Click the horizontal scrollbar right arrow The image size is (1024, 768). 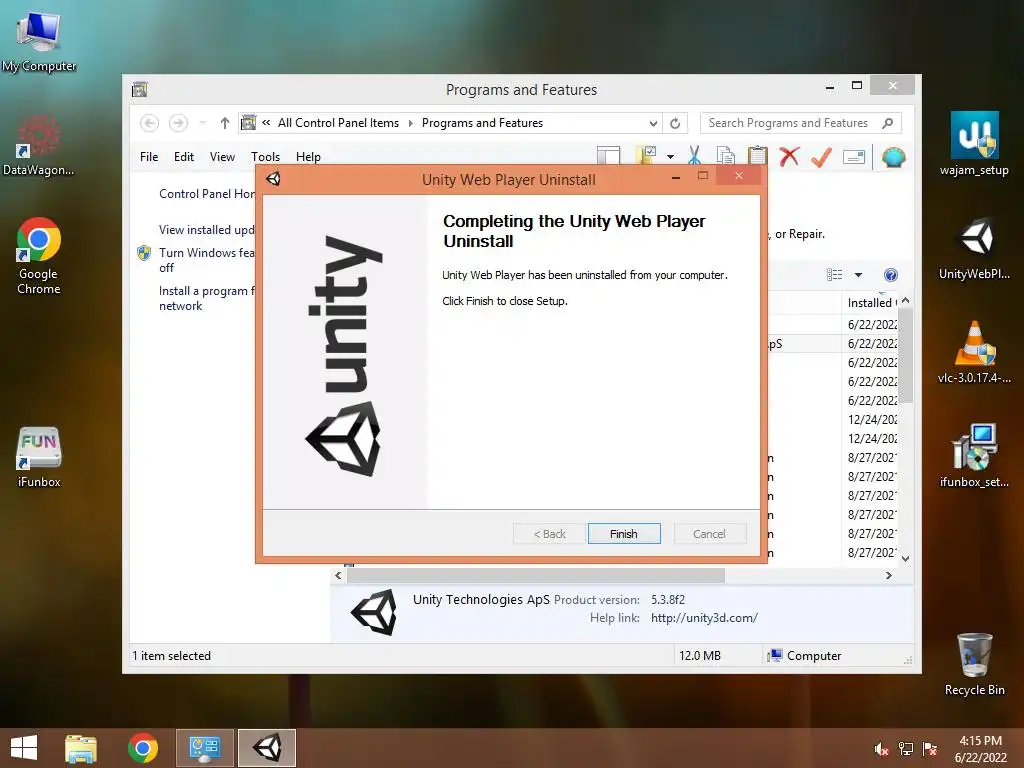click(889, 575)
